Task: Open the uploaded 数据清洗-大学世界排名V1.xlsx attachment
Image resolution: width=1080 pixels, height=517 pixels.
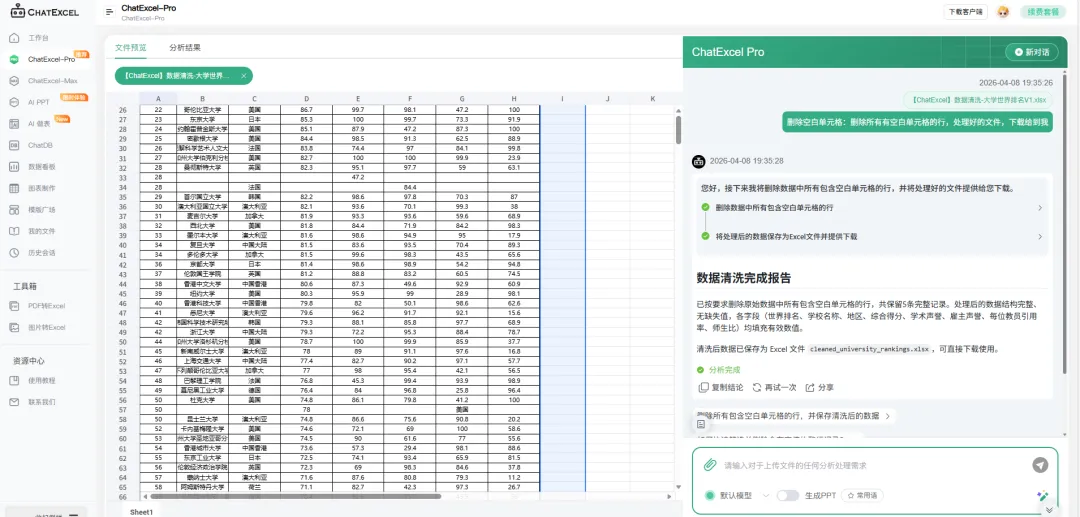Action: point(978,100)
